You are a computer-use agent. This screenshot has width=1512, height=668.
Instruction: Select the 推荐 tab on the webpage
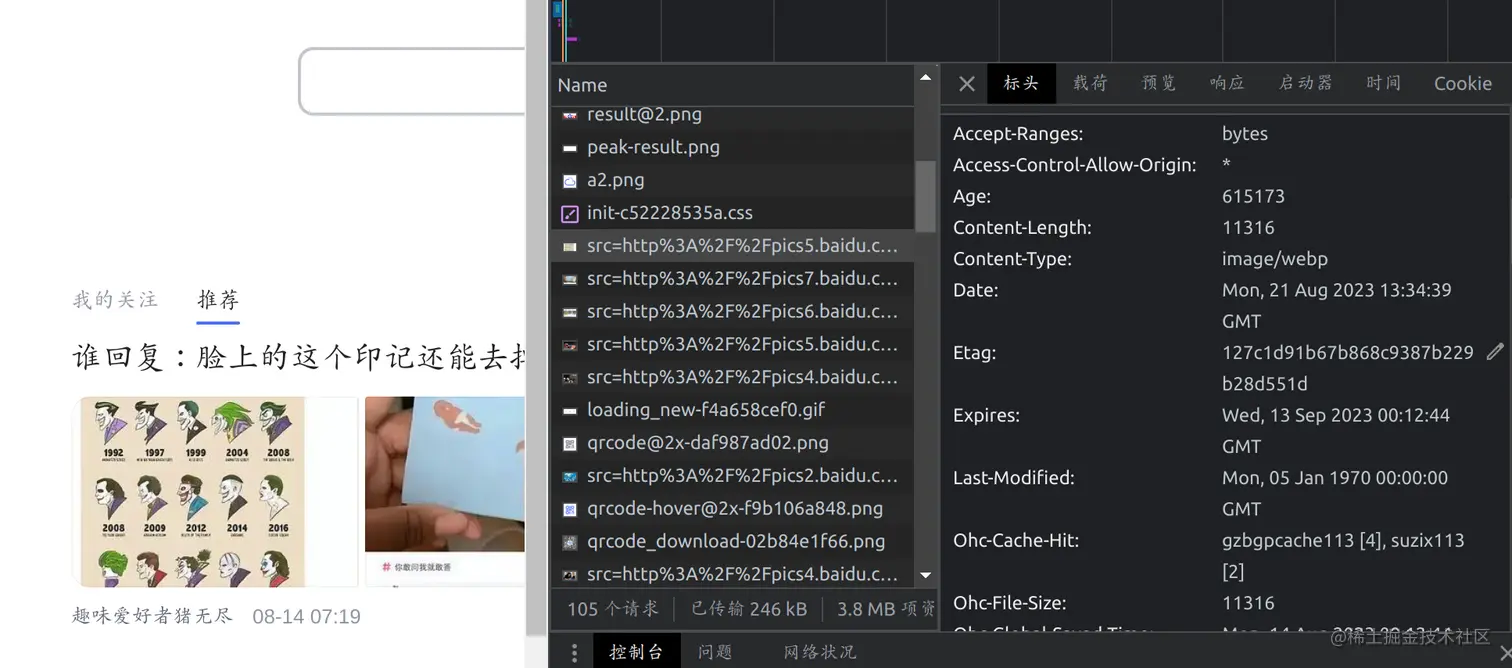[x=217, y=300]
